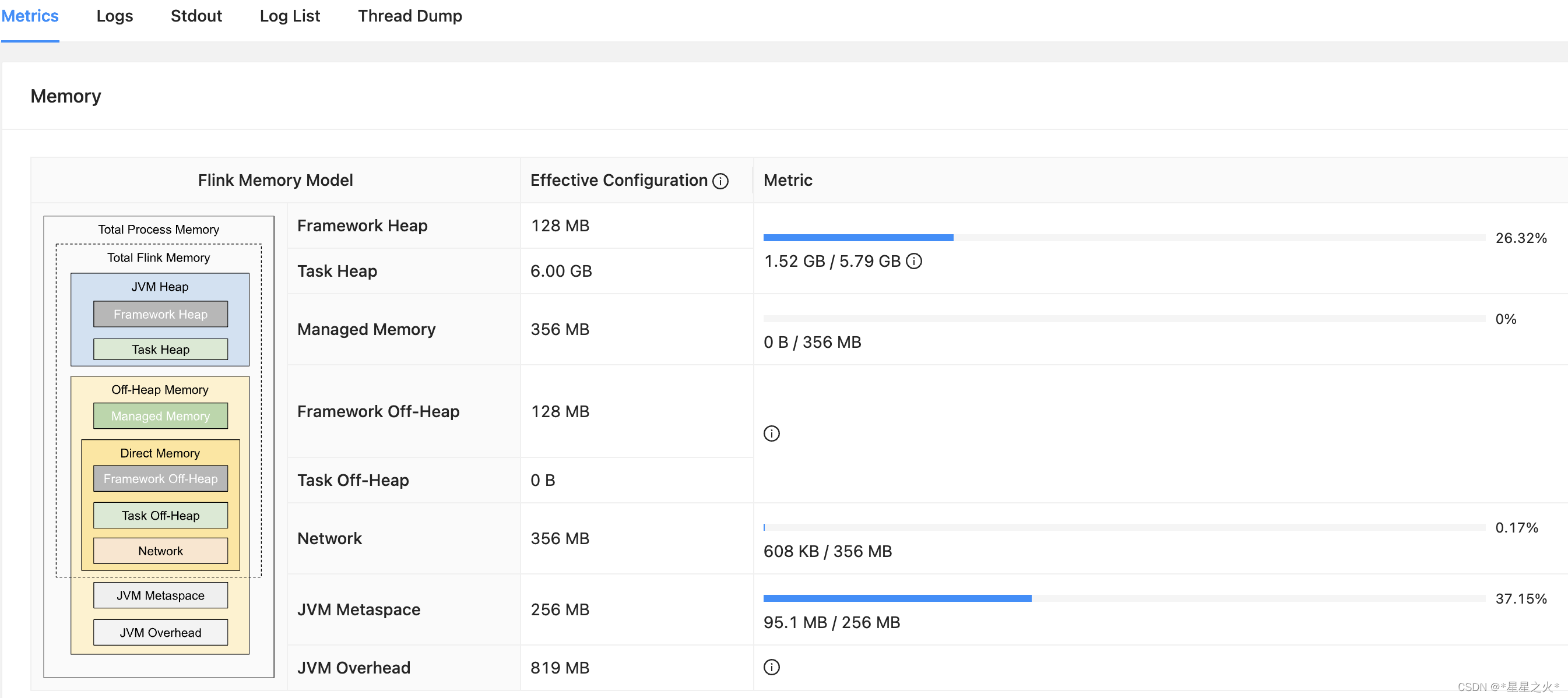The image size is (1568, 698).
Task: Click the Network memory usage bar
Action: pos(1123,527)
